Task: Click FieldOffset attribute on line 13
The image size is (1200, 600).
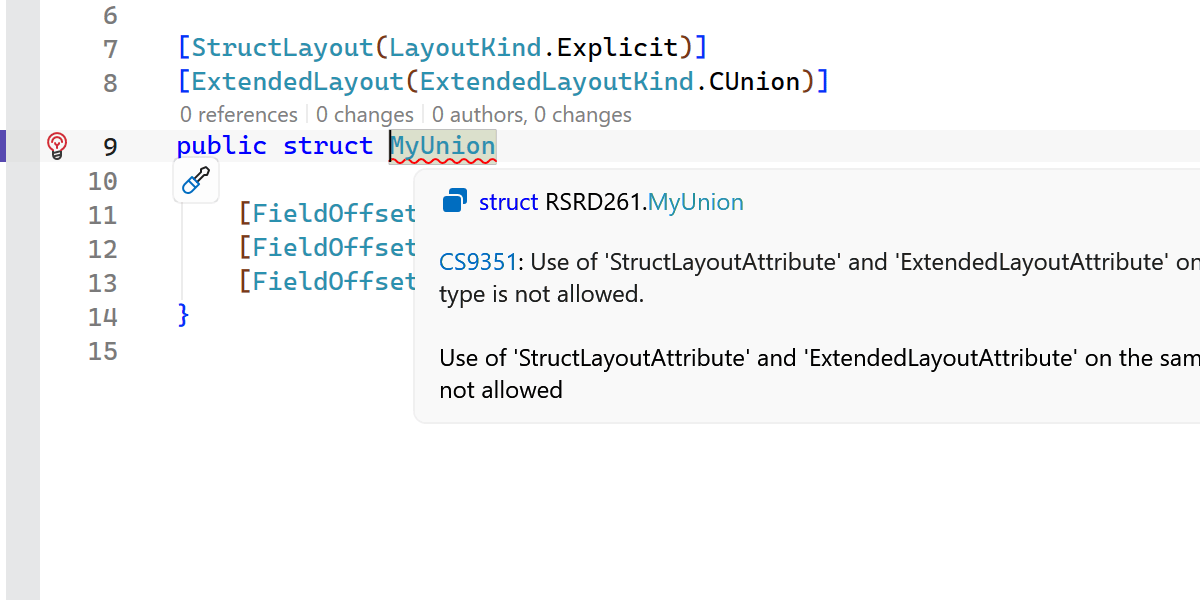Action: coord(333,282)
